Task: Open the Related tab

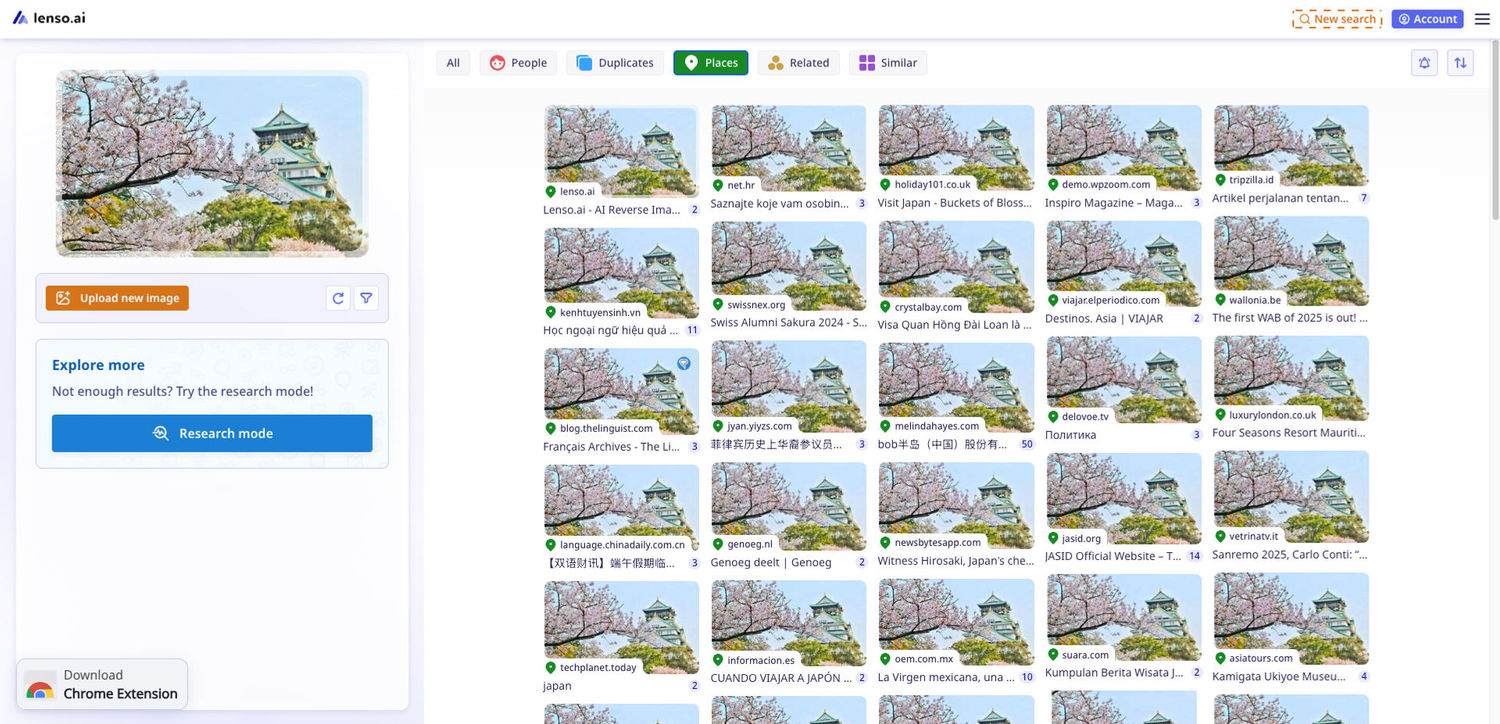Action: (x=798, y=63)
